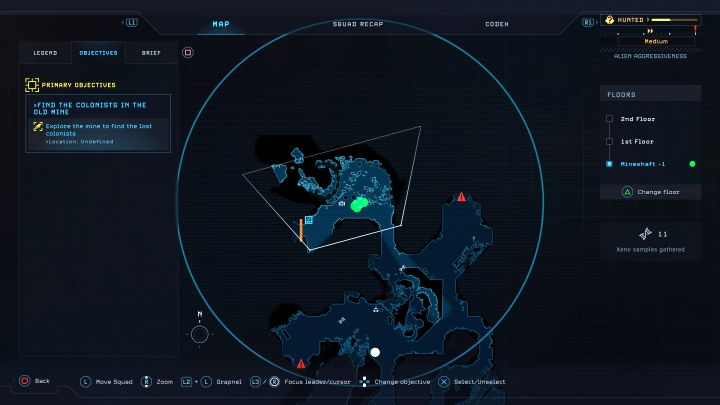The width and height of the screenshot is (720, 405).
Task: Click the Back button
Action: (35, 381)
